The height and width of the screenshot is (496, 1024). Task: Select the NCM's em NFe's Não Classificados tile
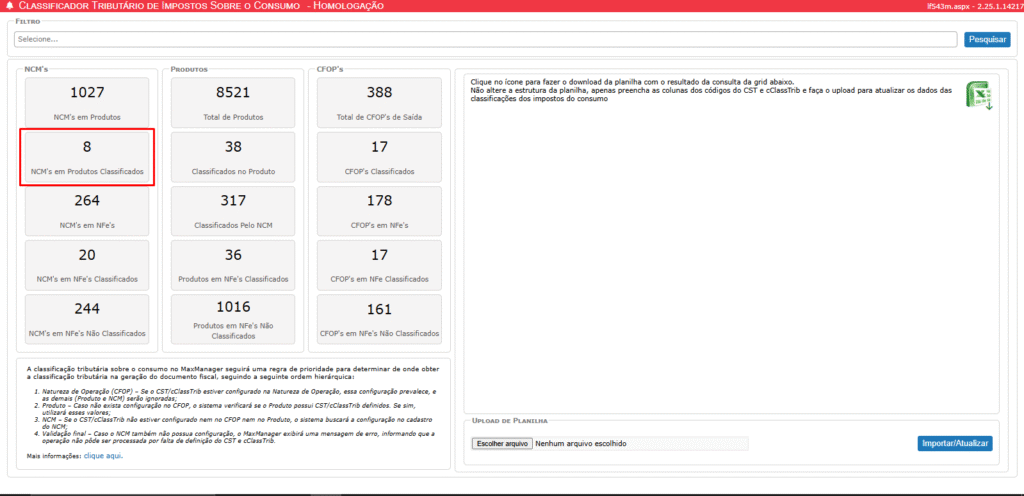[87, 318]
